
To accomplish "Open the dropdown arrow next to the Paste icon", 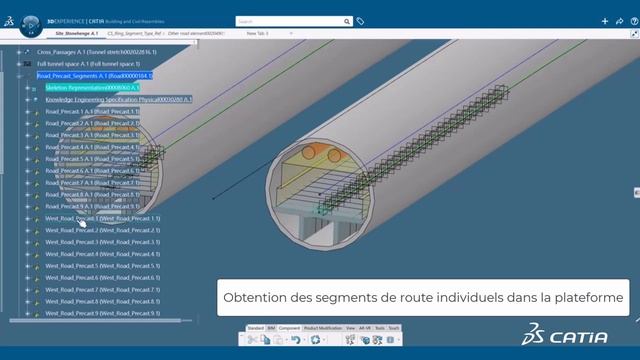I will 286,340.
